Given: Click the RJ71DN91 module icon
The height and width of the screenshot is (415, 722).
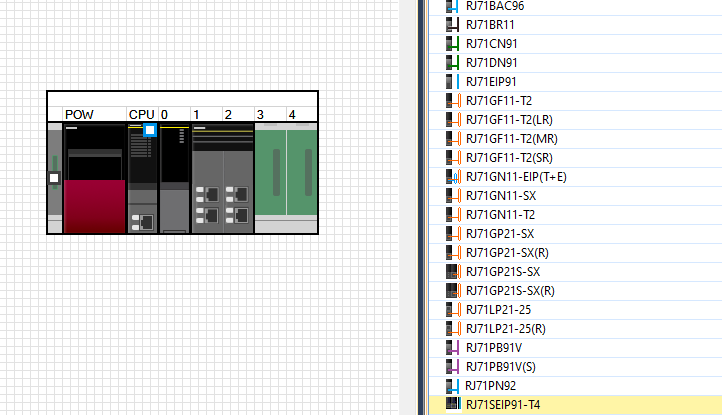Looking at the screenshot, I should click(452, 63).
